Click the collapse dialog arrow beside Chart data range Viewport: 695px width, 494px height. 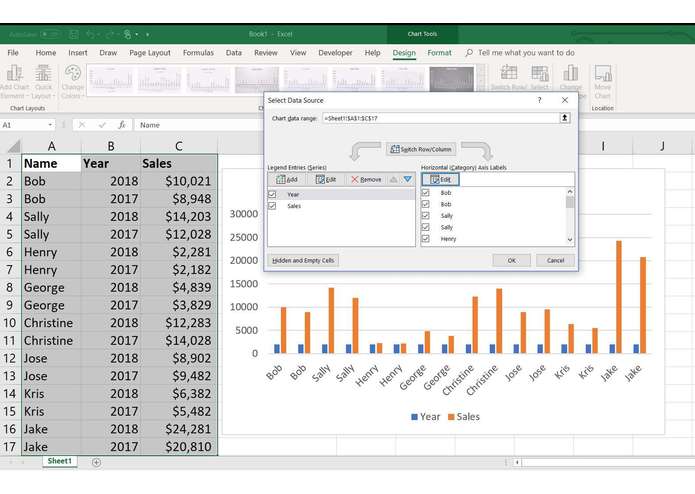pos(564,118)
